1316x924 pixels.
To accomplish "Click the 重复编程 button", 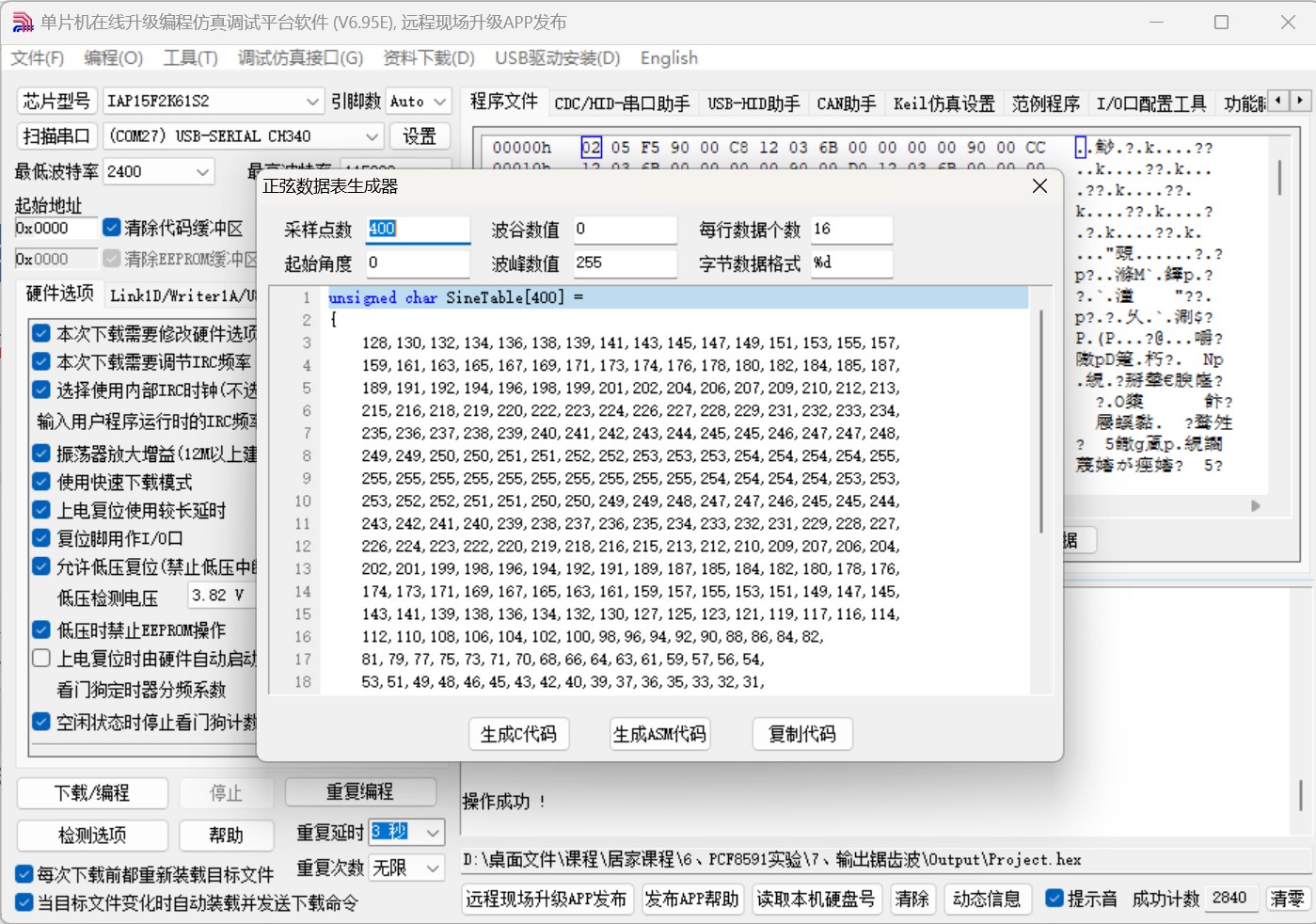I will [360, 792].
